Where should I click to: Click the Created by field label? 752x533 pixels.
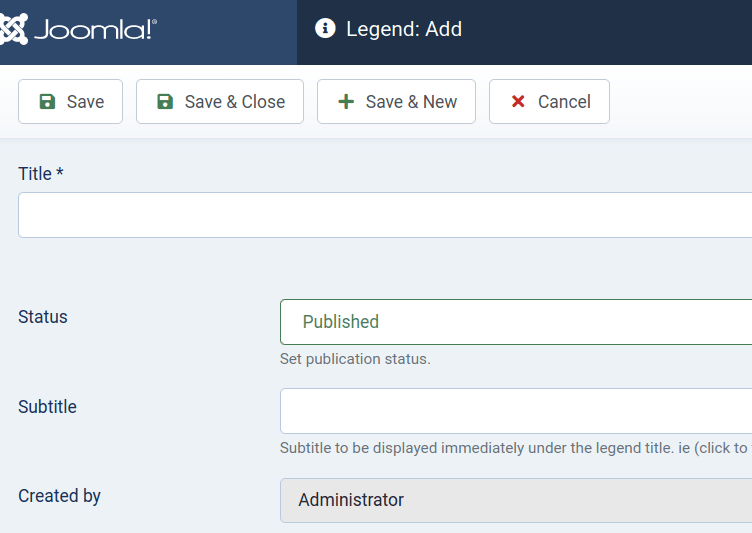[59, 496]
